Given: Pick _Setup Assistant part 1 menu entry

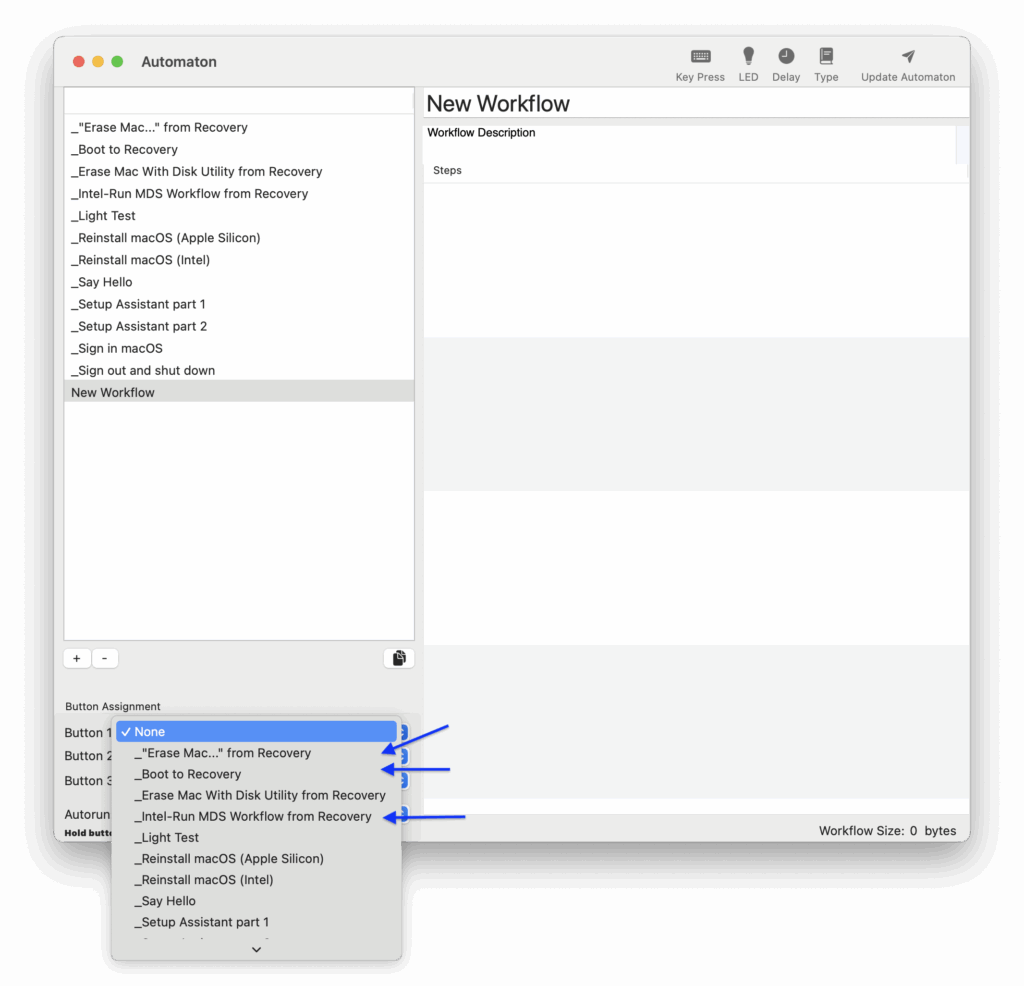Looking at the screenshot, I should tap(257, 922).
